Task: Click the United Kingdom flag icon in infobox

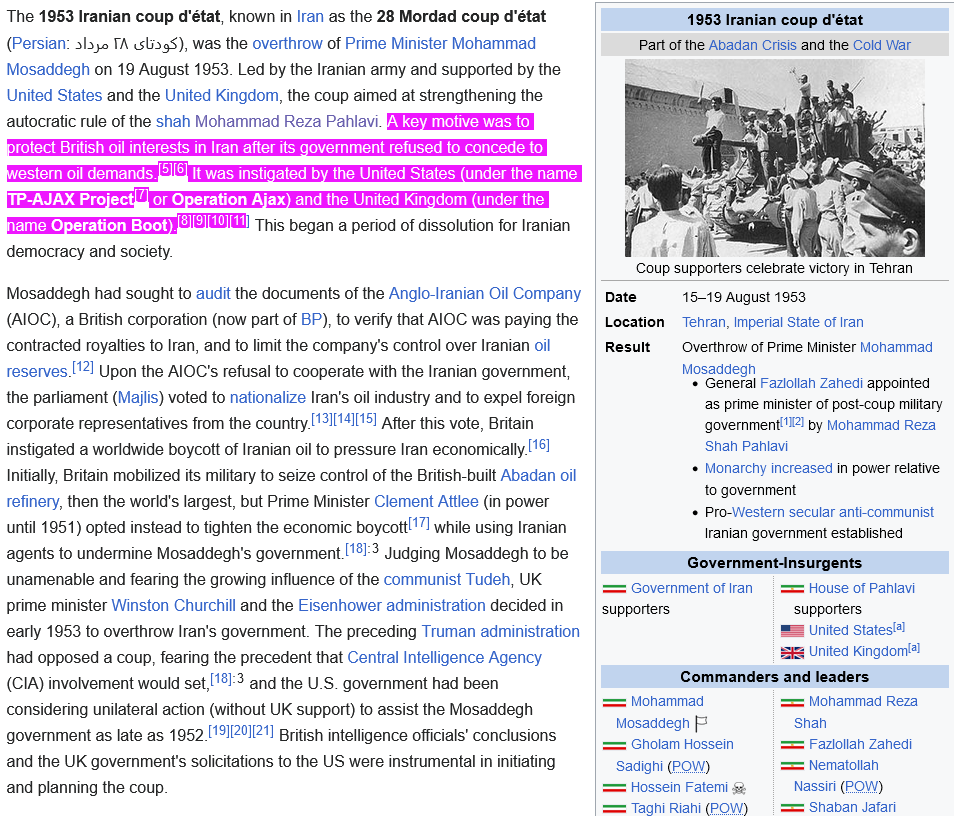Action: pyautogui.click(x=792, y=652)
